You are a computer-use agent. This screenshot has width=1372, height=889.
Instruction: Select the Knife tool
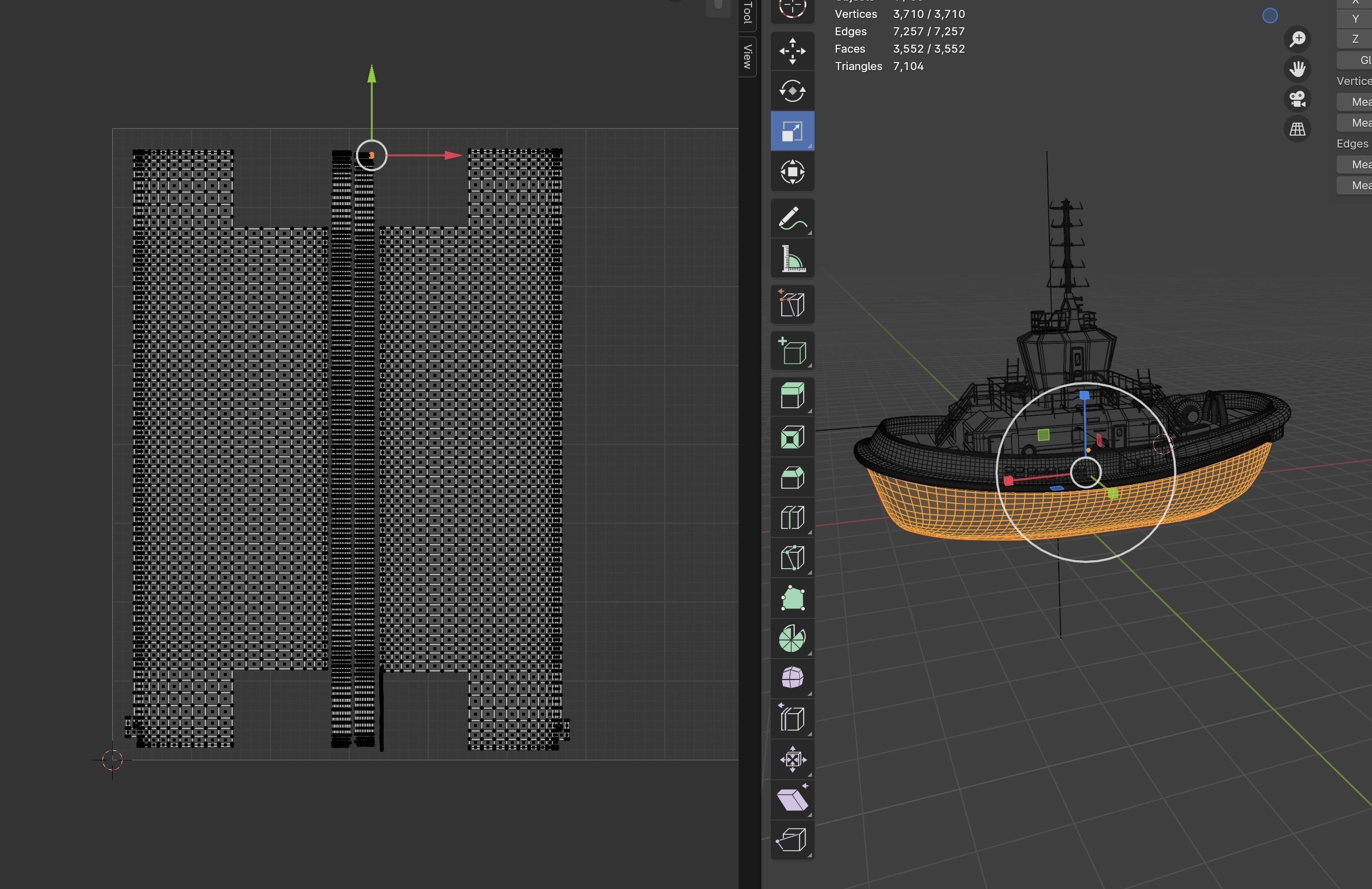[793, 558]
